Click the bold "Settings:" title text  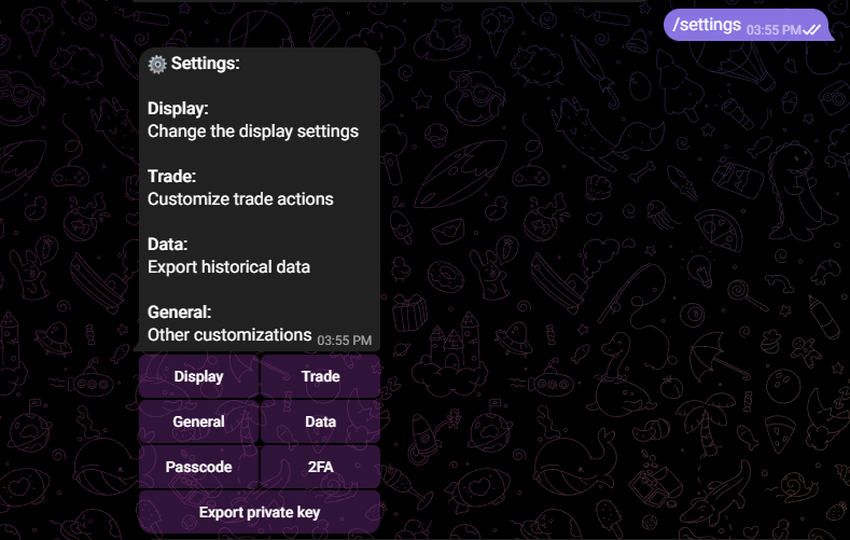click(x=205, y=64)
